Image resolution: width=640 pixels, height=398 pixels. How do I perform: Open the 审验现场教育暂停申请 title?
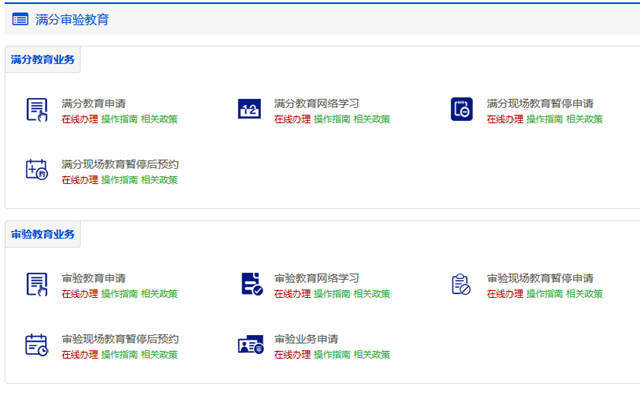[x=540, y=278]
